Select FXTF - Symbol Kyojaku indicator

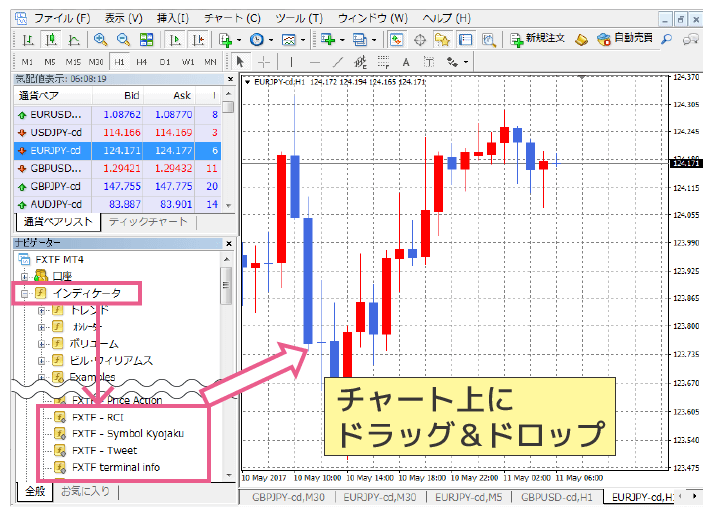pos(128,434)
